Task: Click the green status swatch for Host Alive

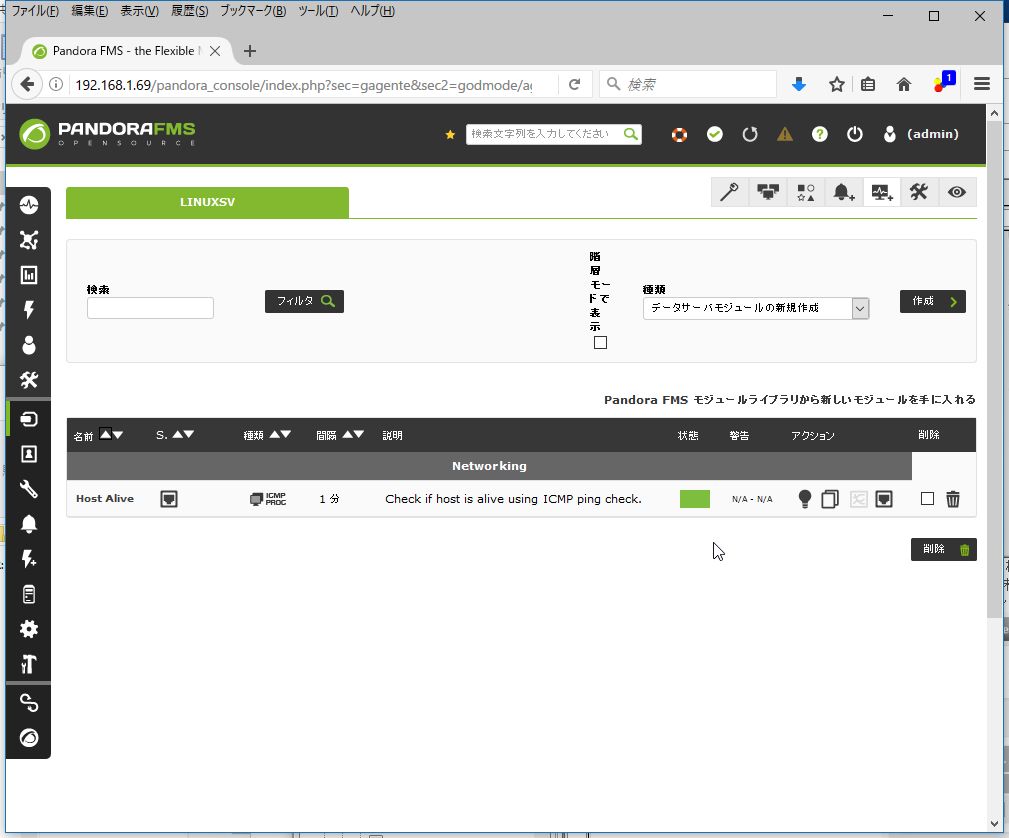Action: coord(695,499)
